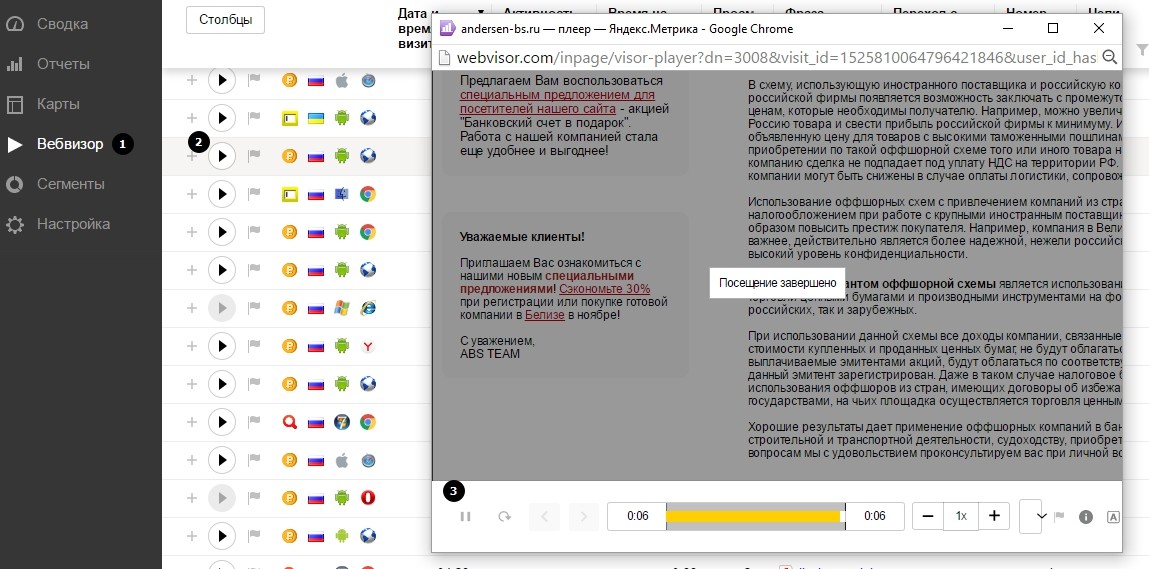Click the Metrica icon in the player title bar

(x=446, y=29)
